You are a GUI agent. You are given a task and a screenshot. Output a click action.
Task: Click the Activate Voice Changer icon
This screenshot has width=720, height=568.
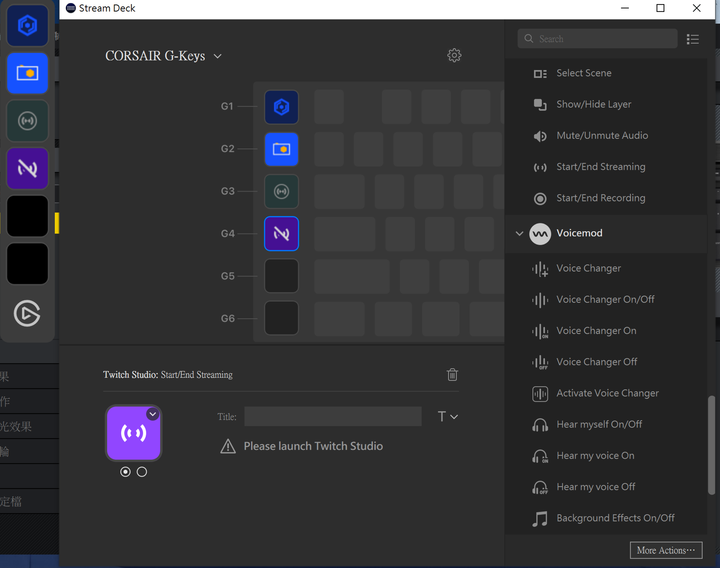tap(540, 394)
